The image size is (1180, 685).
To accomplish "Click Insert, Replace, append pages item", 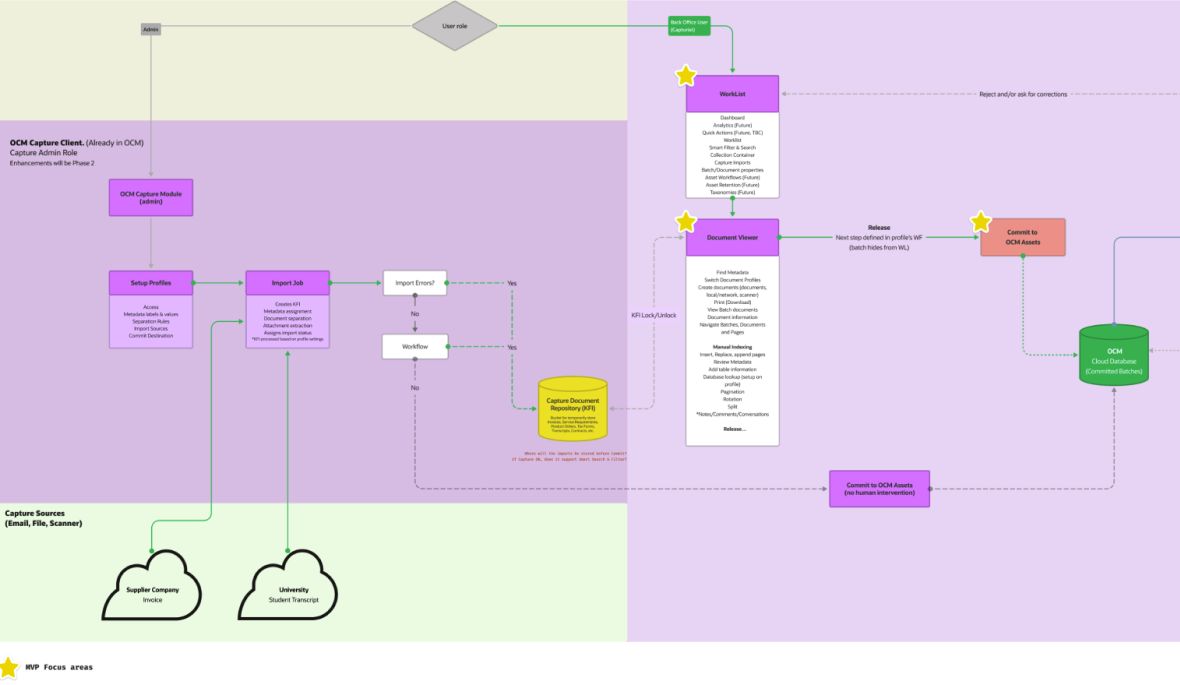I will click(x=732, y=355).
